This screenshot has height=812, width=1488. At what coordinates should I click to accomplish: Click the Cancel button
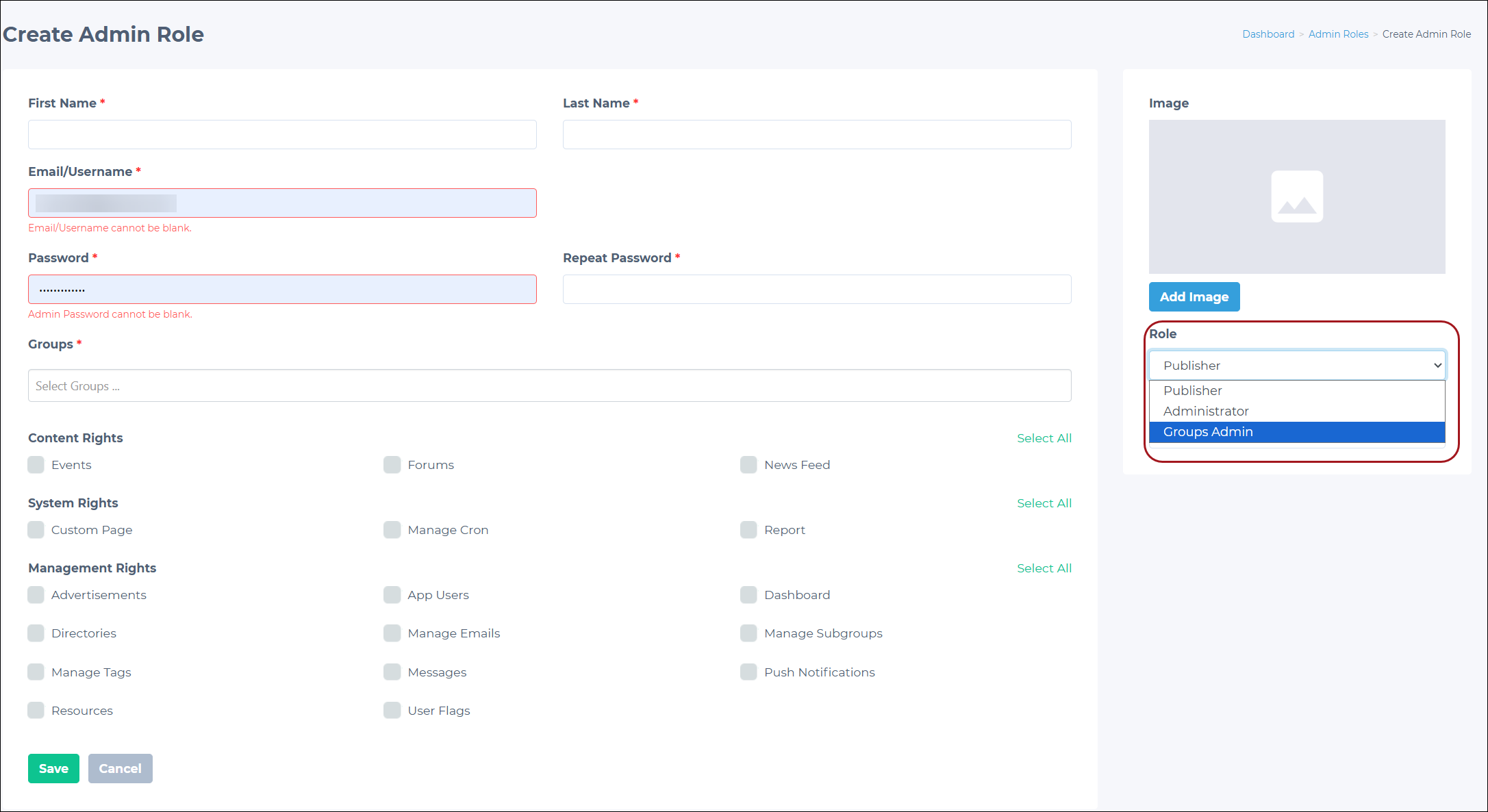(121, 769)
